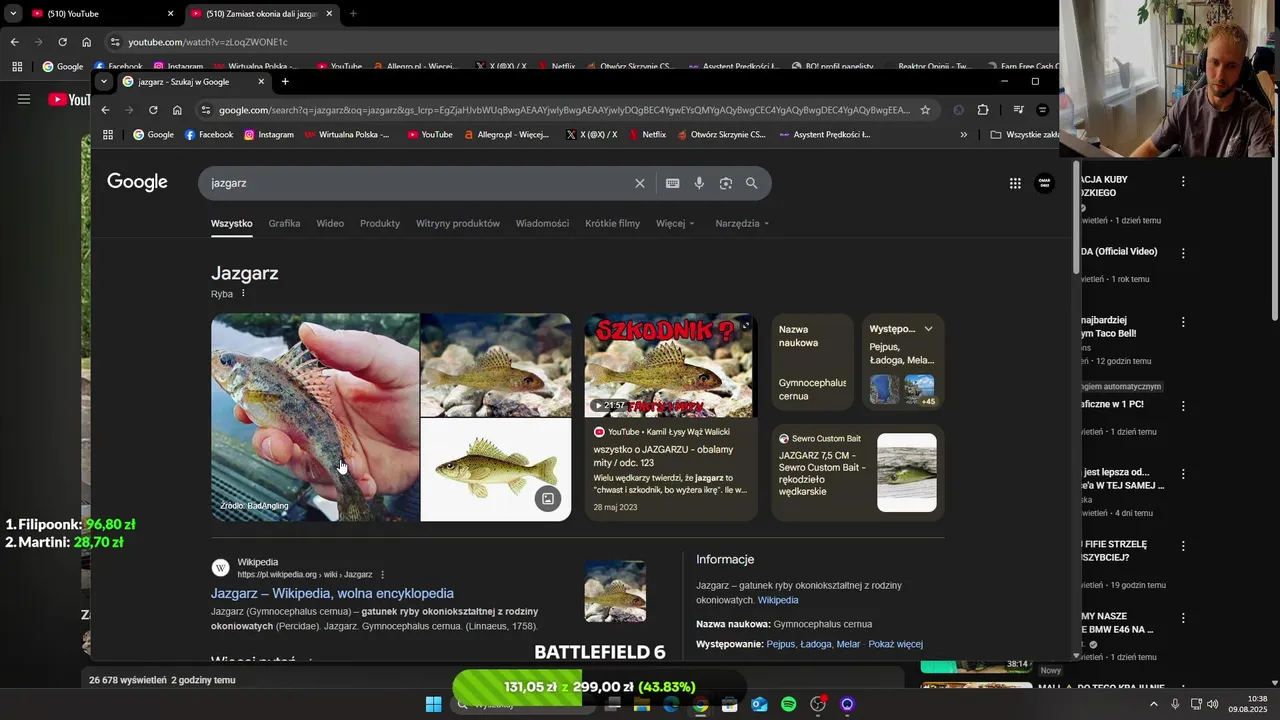
Task: Open the on-screen keyboard in Google search
Action: [x=672, y=183]
